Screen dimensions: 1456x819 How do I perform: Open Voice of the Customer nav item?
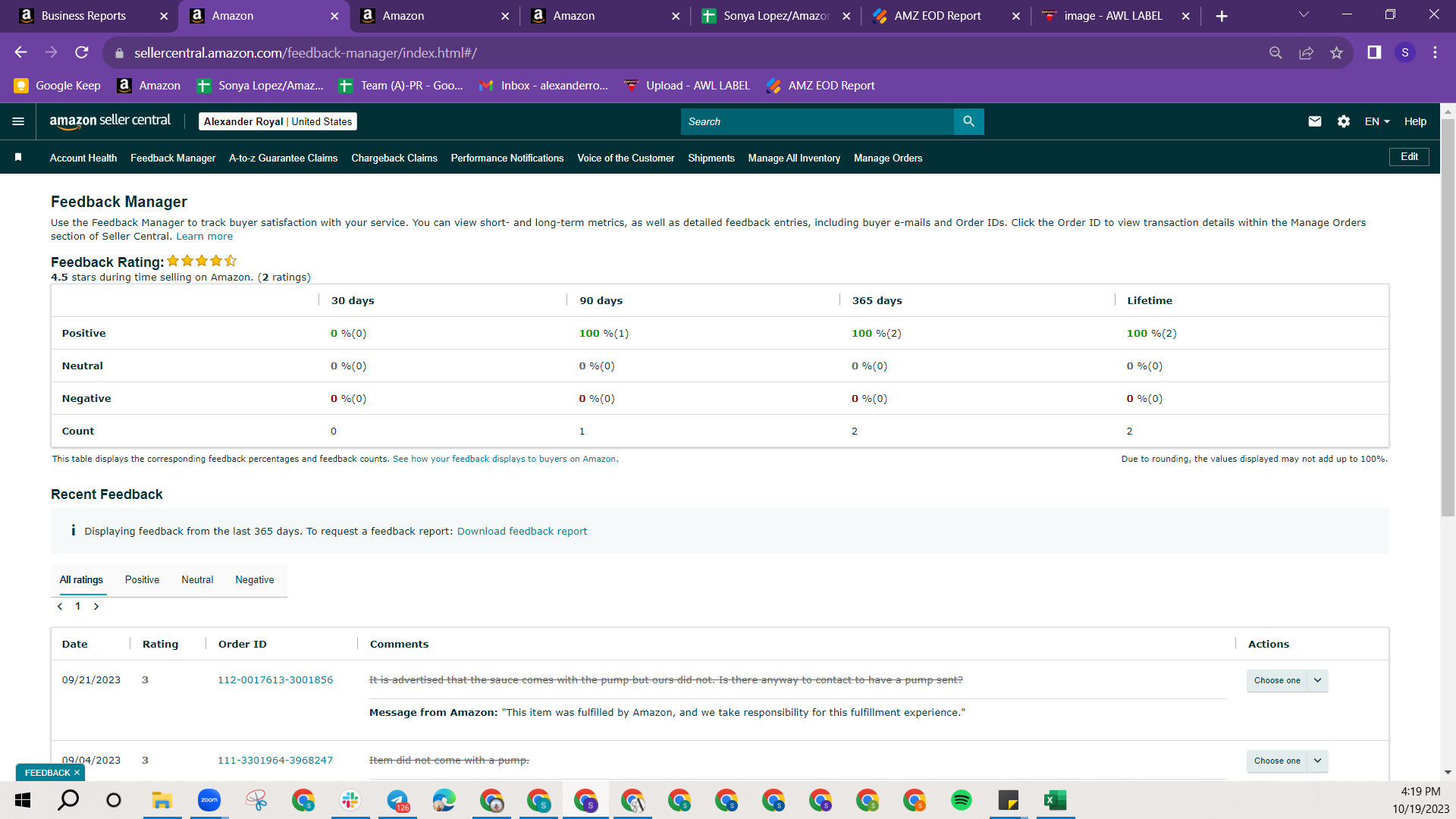click(626, 158)
